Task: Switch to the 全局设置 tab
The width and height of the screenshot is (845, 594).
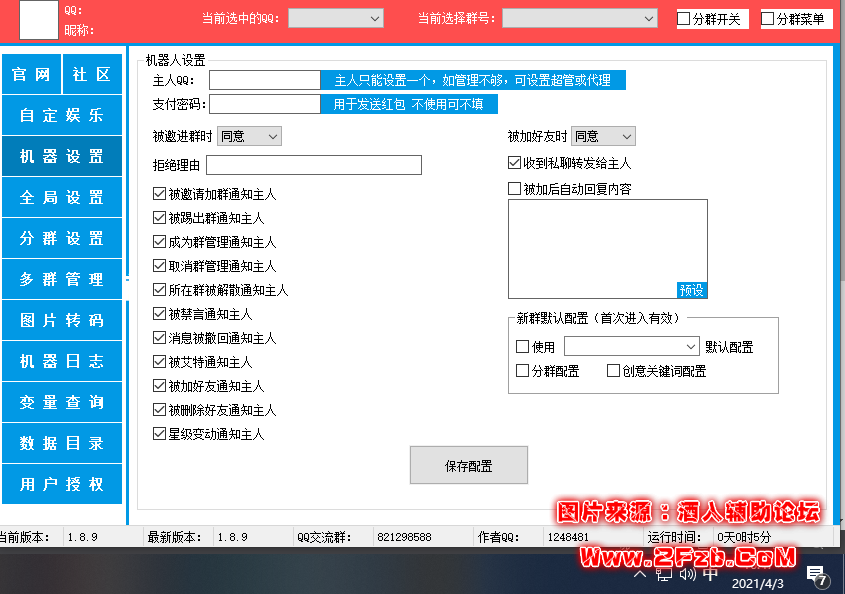Action: 61,198
